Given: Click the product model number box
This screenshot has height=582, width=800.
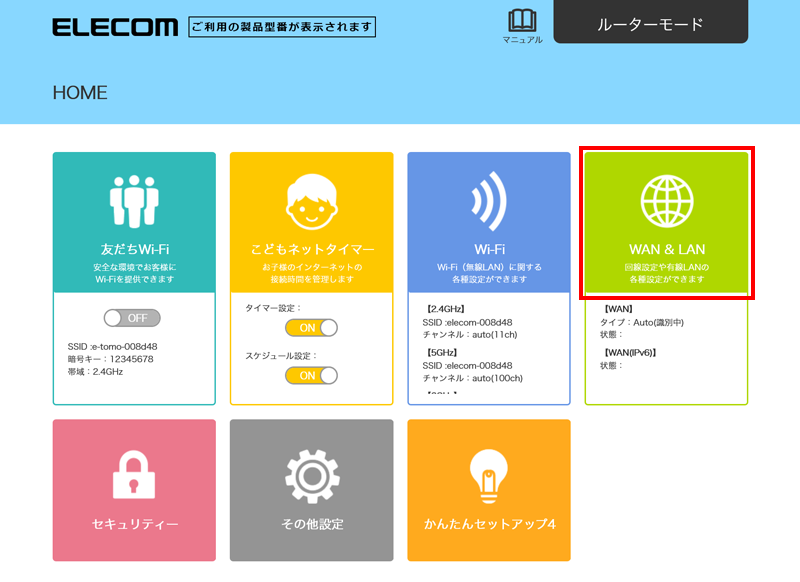Looking at the screenshot, I should (282, 27).
